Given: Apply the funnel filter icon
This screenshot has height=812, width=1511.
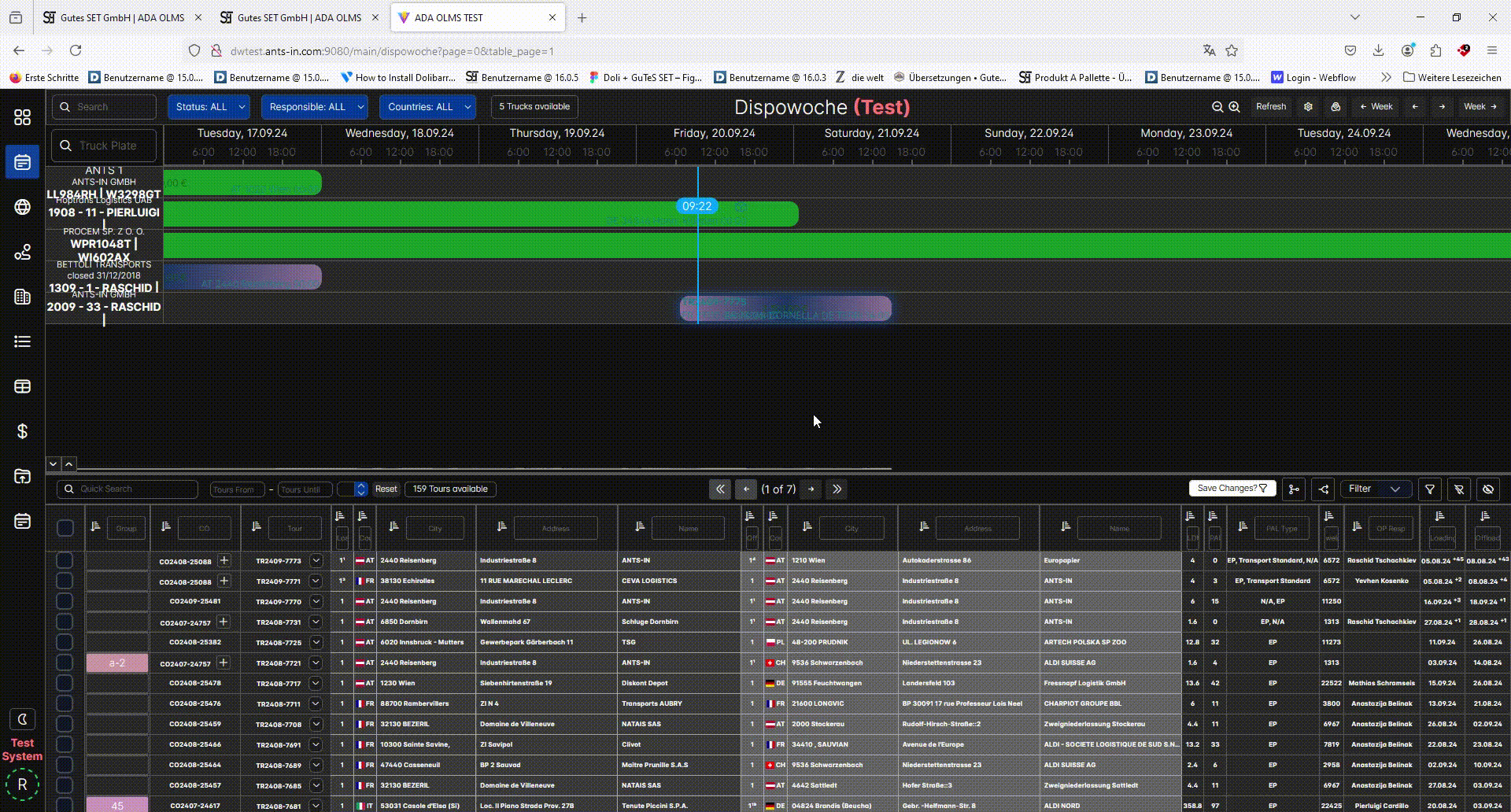Looking at the screenshot, I should point(1430,489).
